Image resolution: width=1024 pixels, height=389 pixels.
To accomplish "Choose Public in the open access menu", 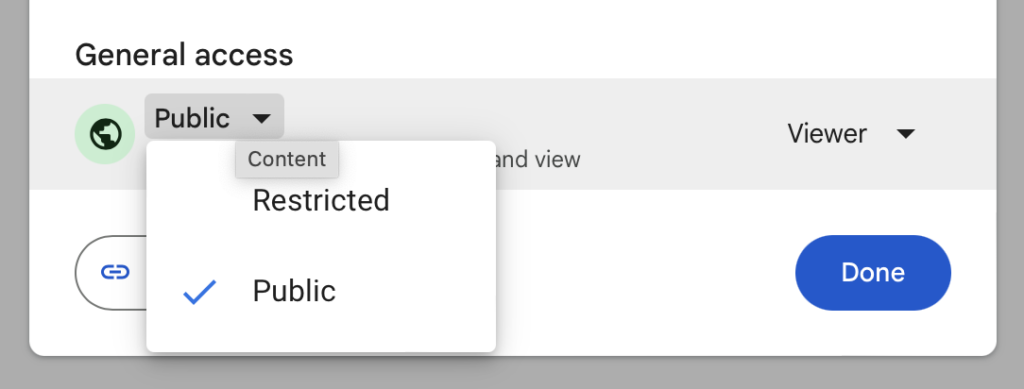I will coord(321,291).
